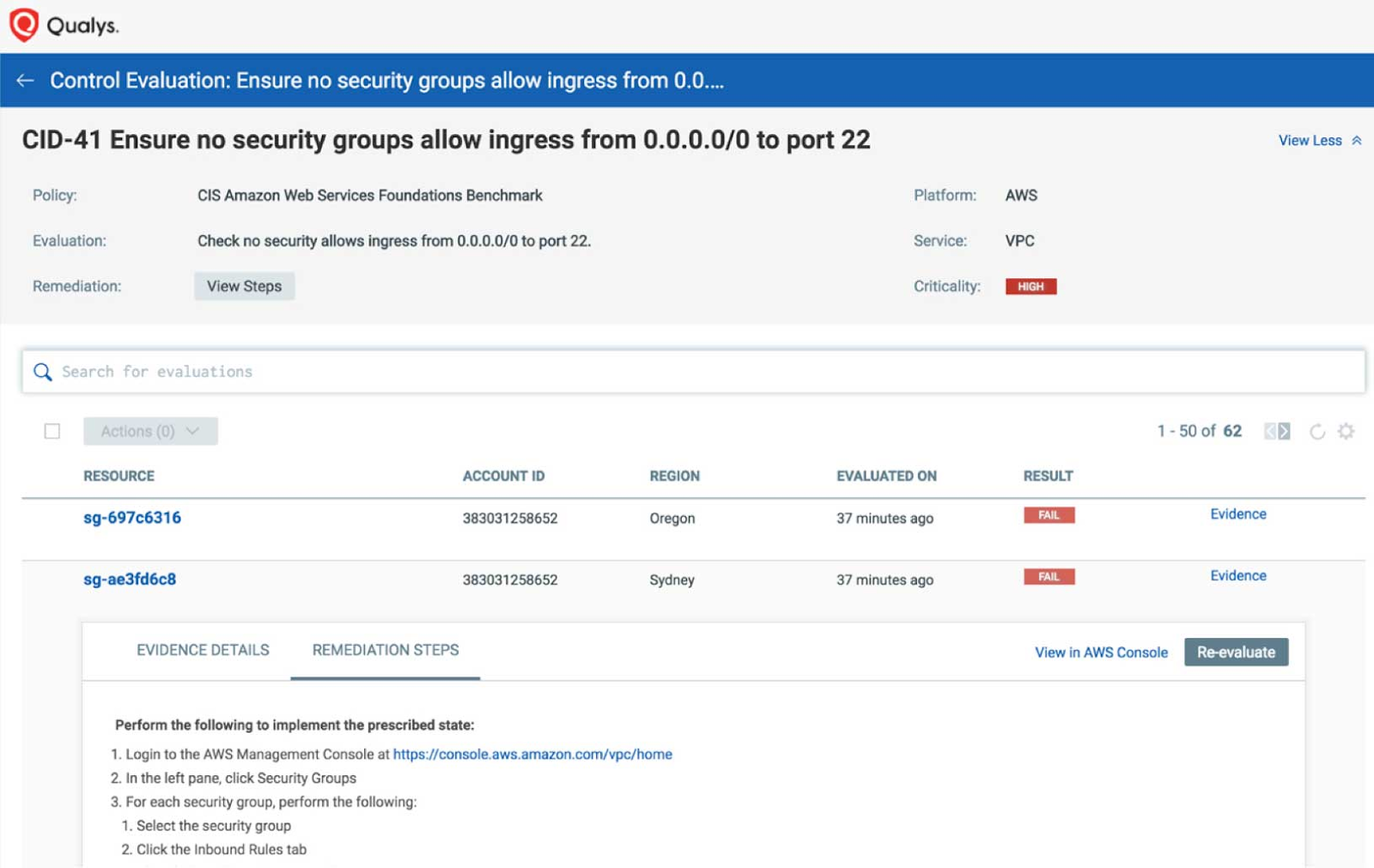Click the EVALUATED ON column header
Viewport: 1374px width, 868px height.
tap(887, 476)
